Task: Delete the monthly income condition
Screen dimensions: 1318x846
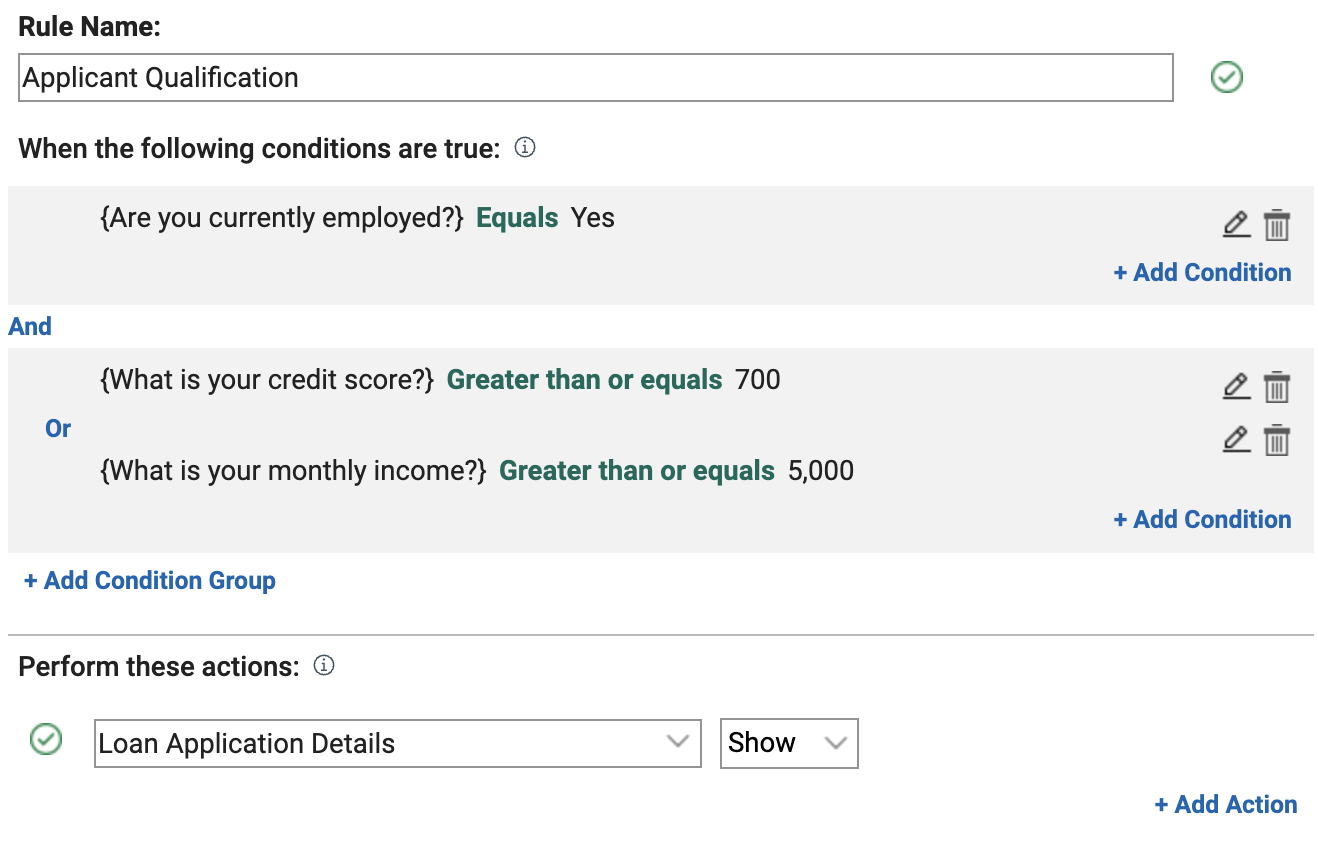Action: pyautogui.click(x=1276, y=440)
